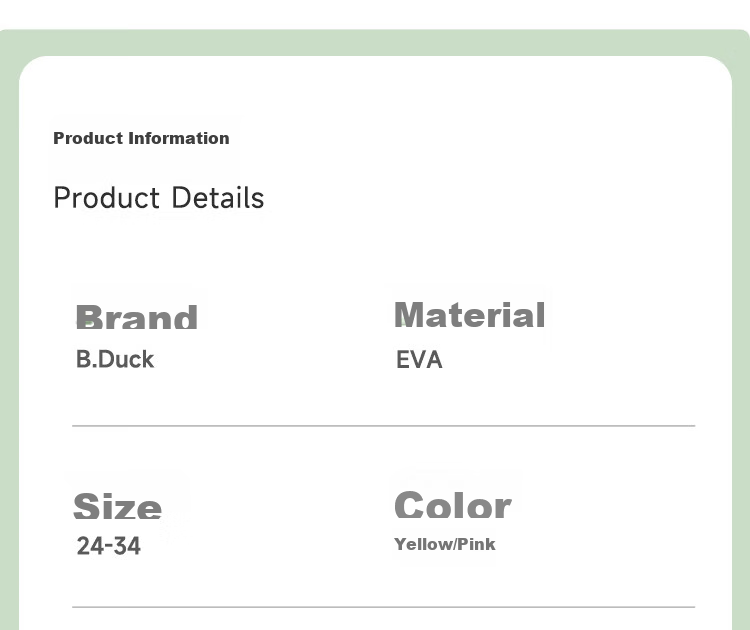Click the divider below Brand row
Viewport: 750px width, 630px height.
384,425
